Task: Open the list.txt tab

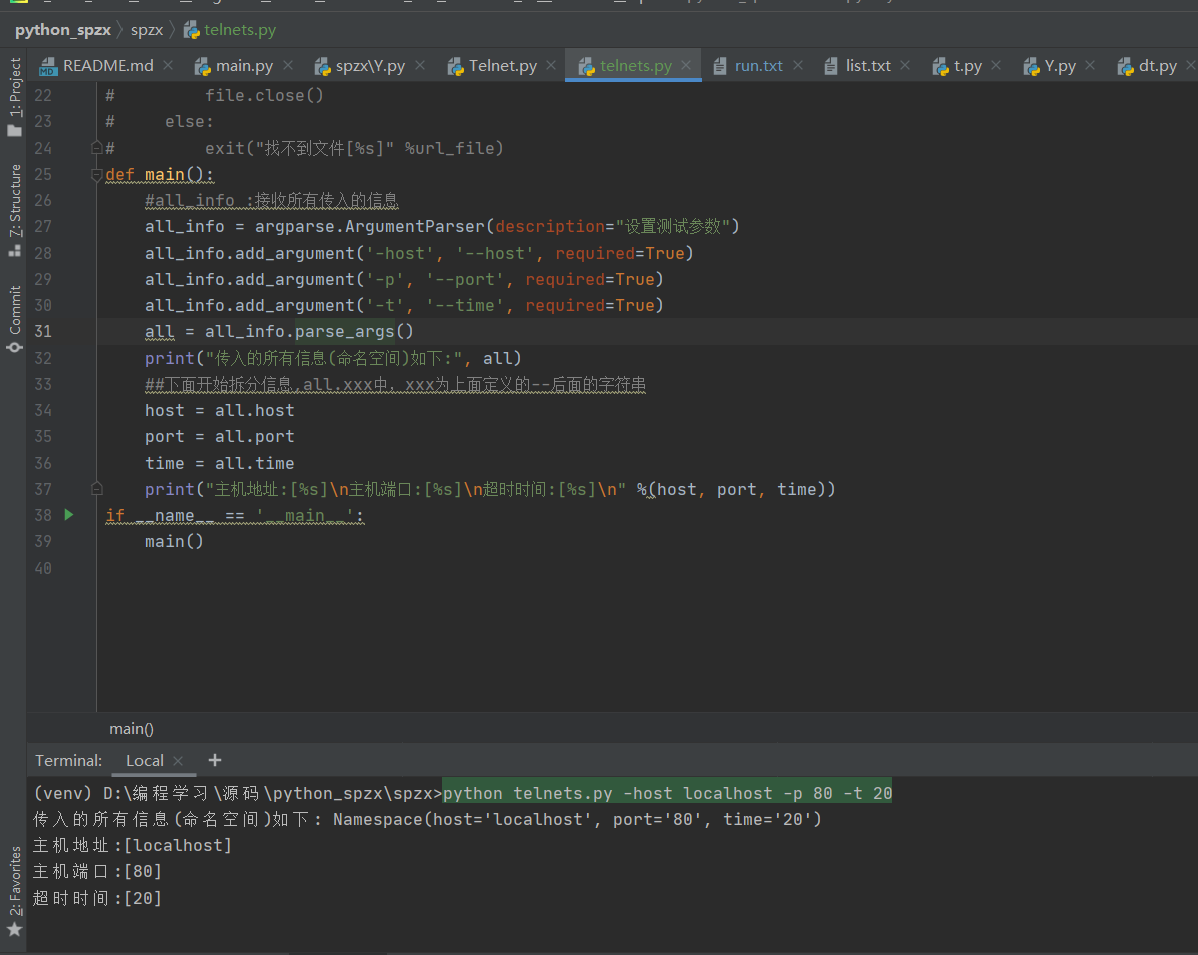Action: click(x=868, y=66)
